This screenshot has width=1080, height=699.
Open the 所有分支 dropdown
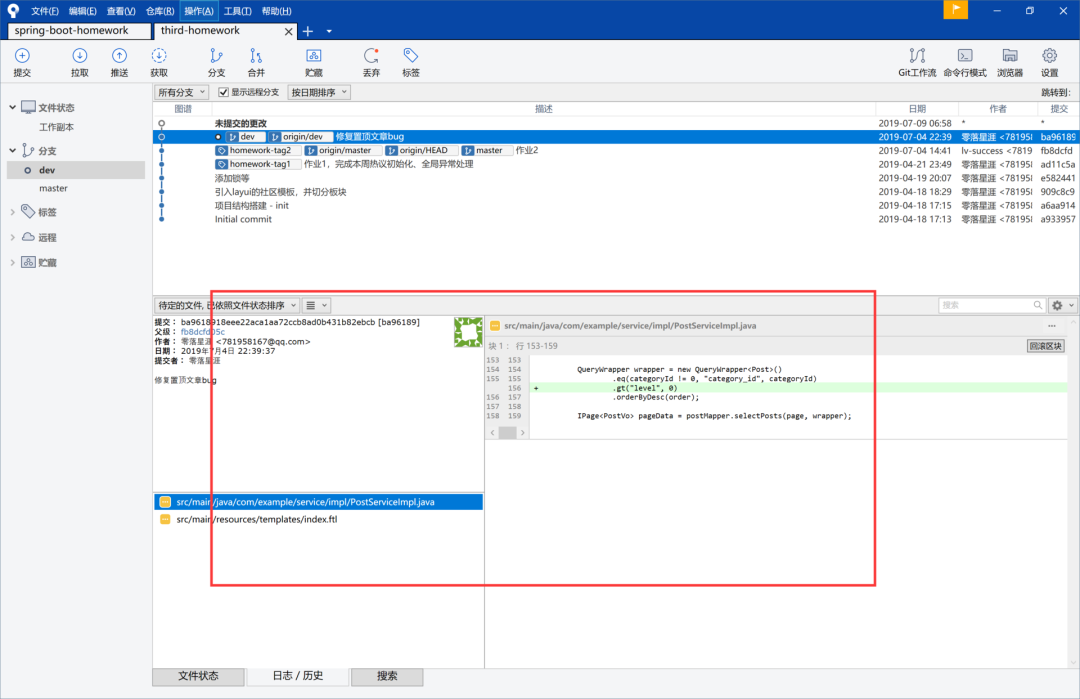point(182,92)
